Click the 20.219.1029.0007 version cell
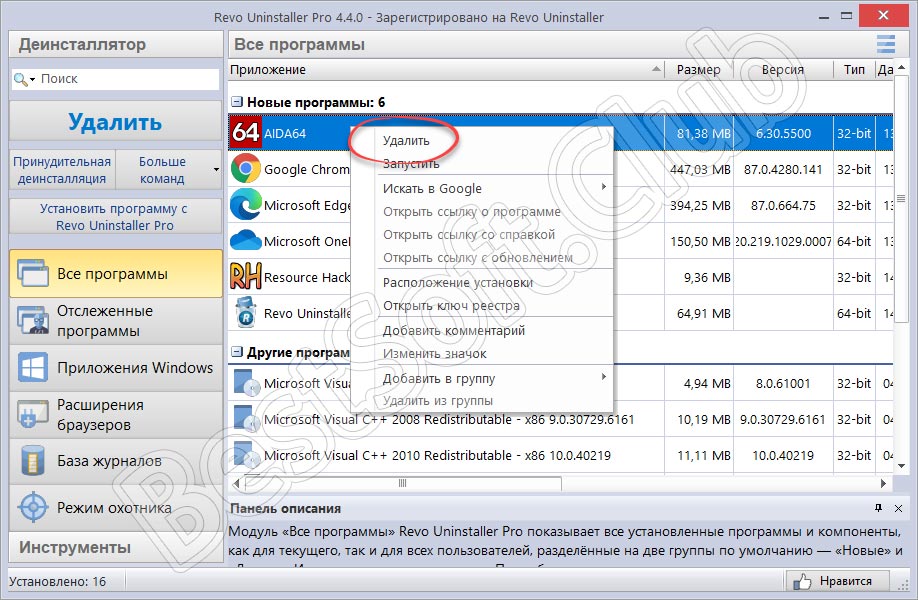This screenshot has width=918, height=600. (783, 241)
